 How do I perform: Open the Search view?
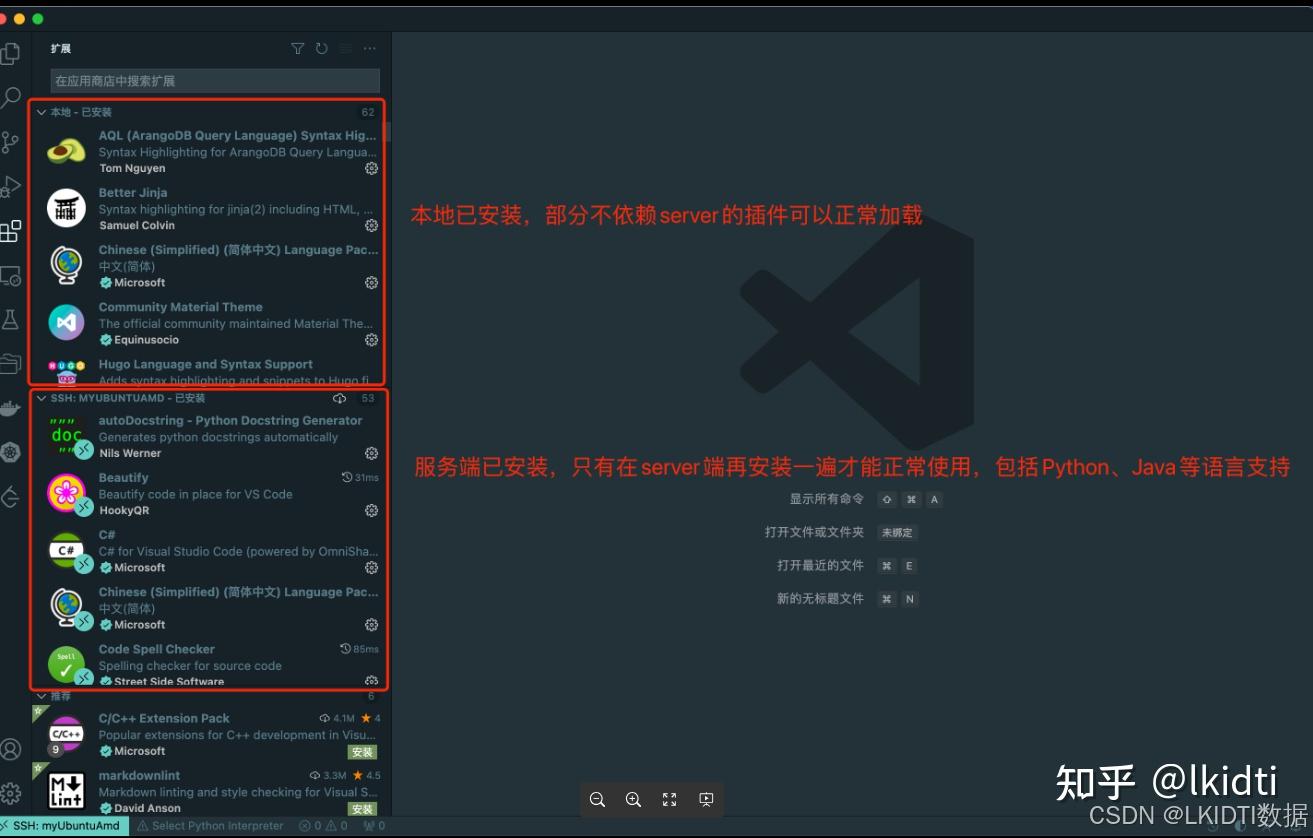click(x=12, y=96)
